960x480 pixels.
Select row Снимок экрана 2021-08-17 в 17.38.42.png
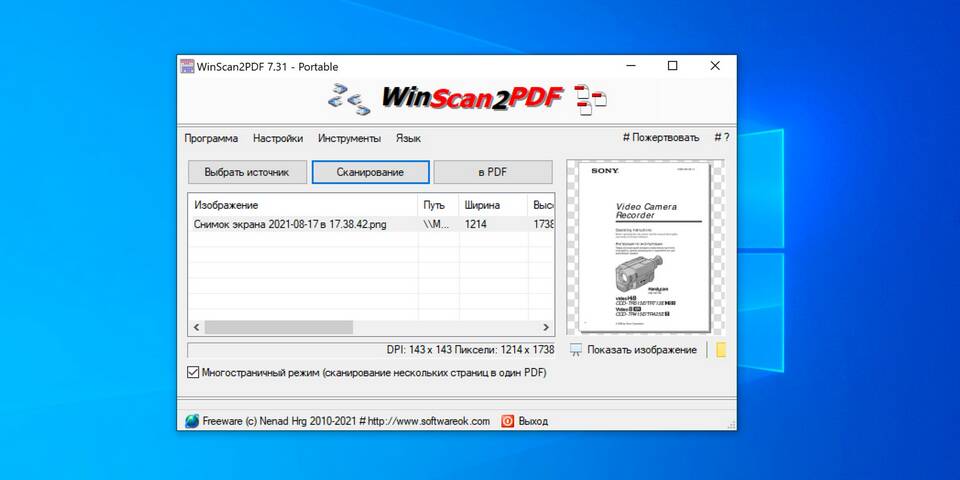pyautogui.click(x=371, y=224)
